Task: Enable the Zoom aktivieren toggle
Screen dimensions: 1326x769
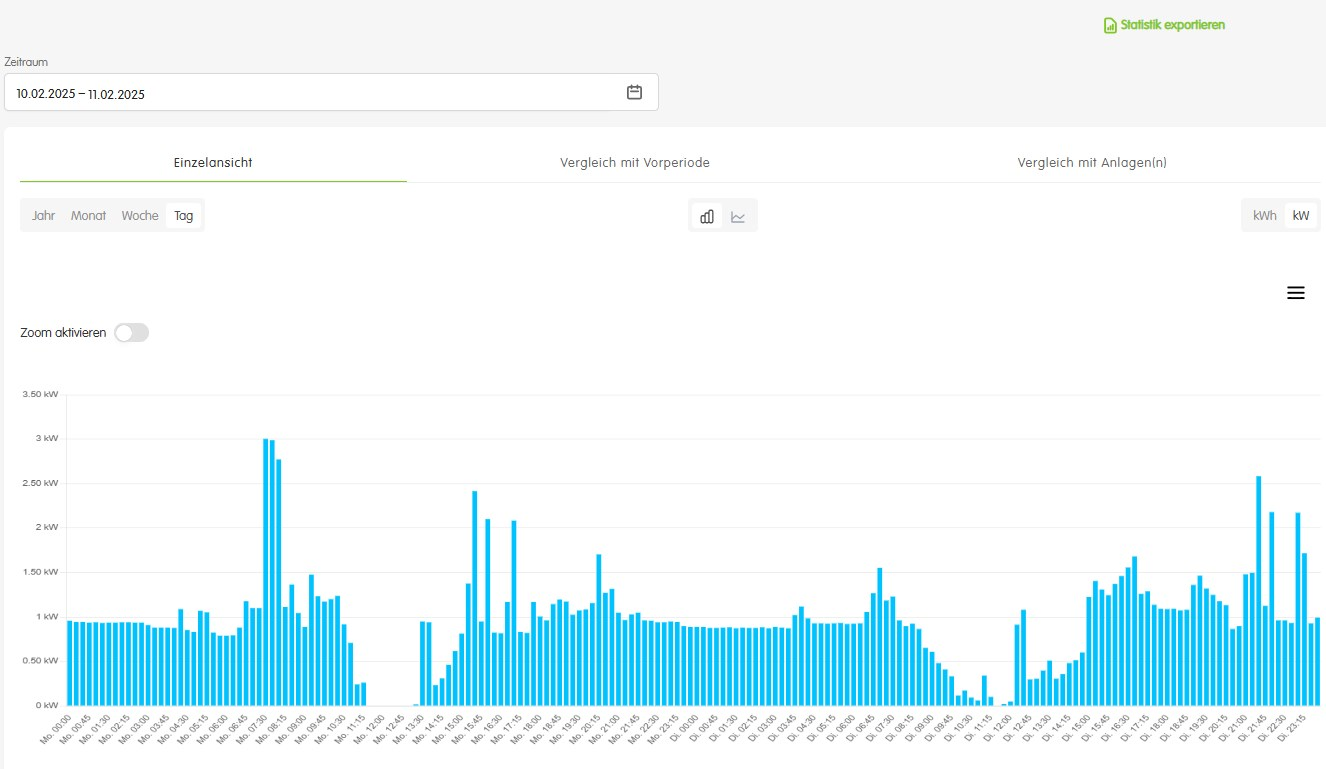Action: click(x=131, y=333)
